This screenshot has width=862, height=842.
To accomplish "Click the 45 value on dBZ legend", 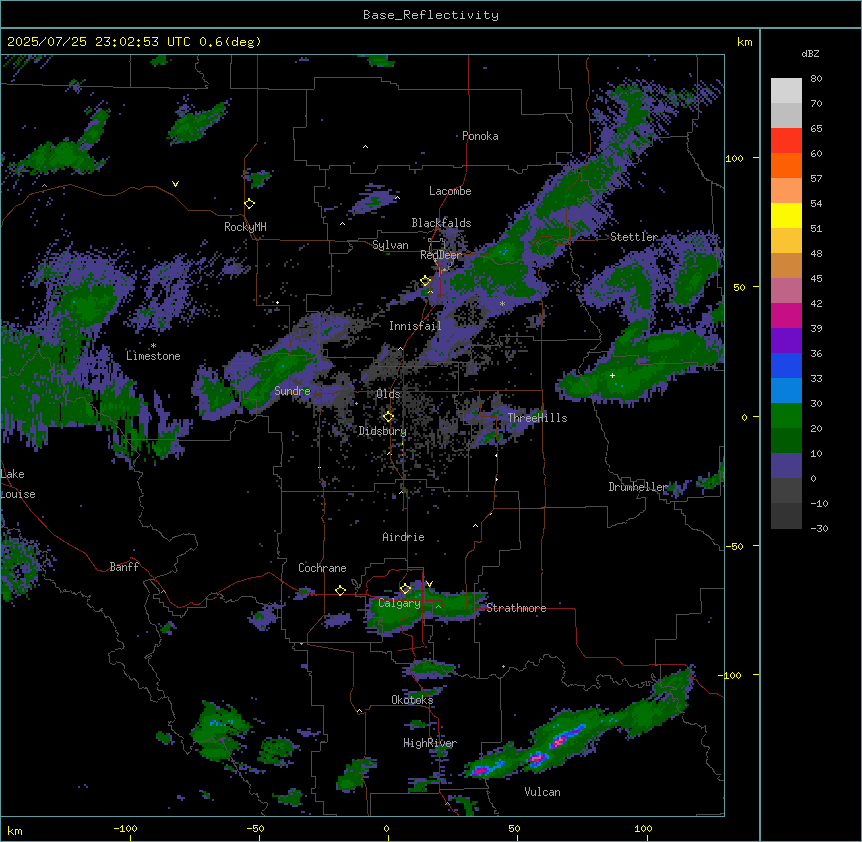I will click(x=816, y=279).
